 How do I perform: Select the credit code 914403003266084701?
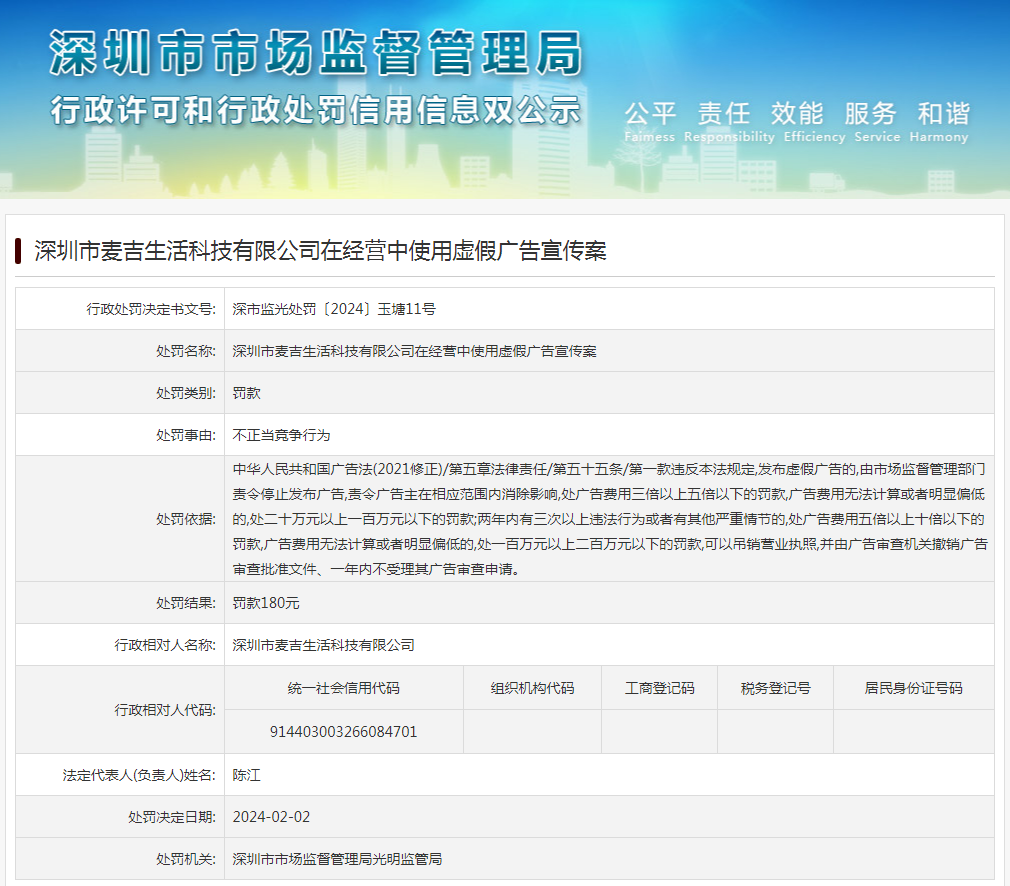tap(343, 731)
